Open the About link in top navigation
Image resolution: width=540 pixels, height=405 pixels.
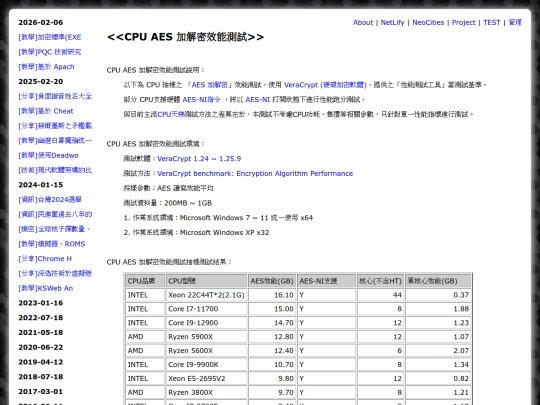pos(363,22)
